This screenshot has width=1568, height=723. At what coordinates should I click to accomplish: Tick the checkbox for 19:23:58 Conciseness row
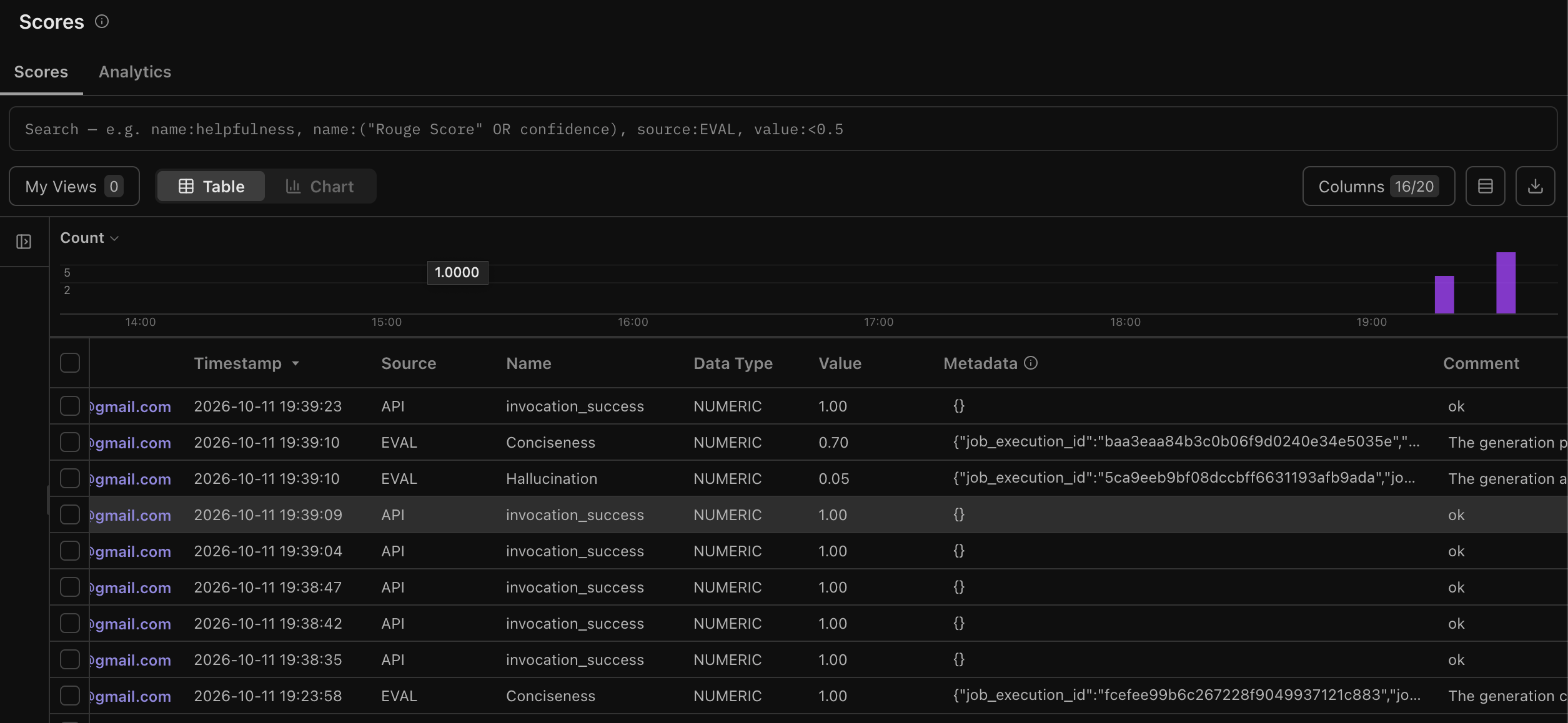coord(70,696)
